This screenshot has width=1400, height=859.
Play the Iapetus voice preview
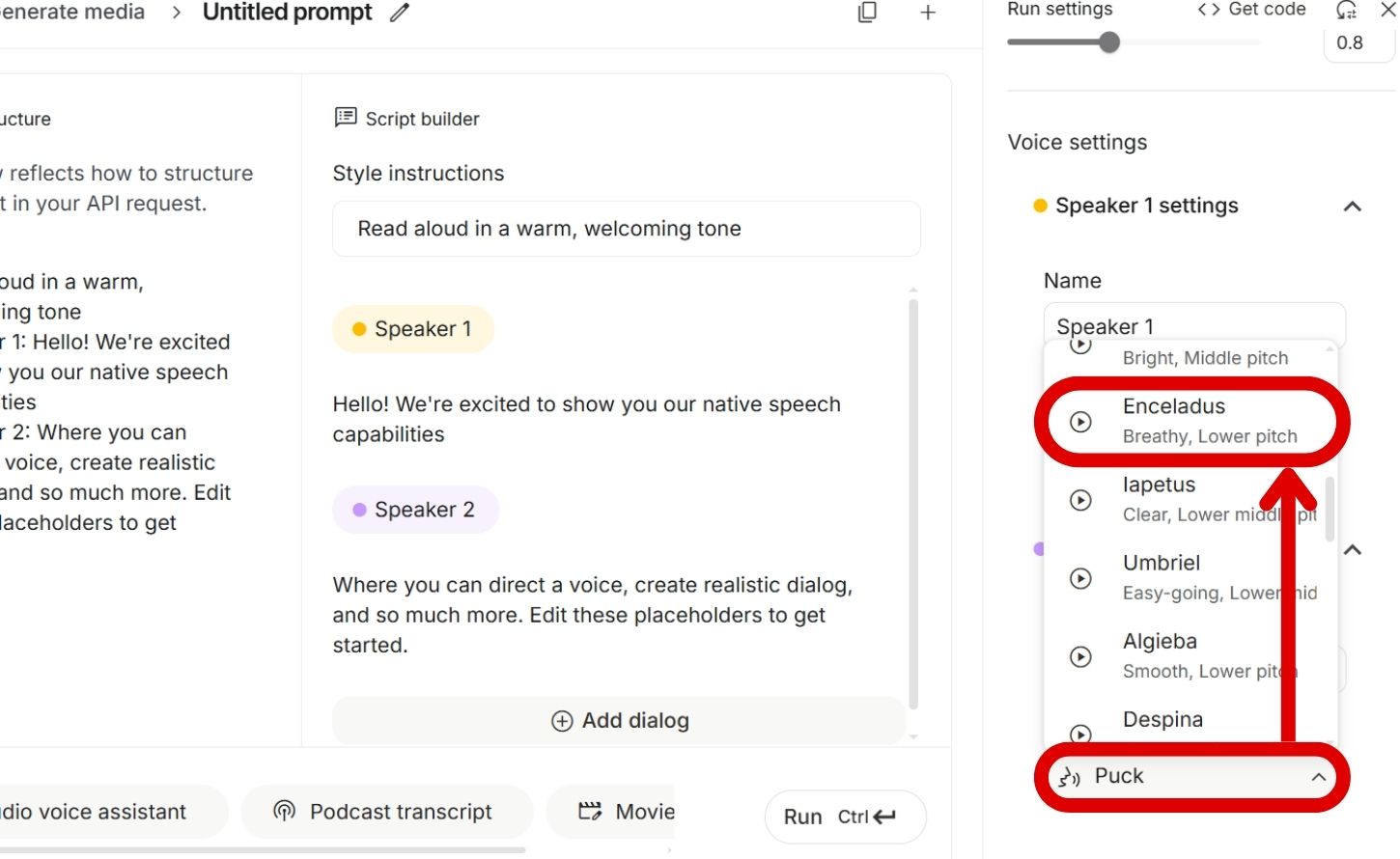pos(1080,500)
